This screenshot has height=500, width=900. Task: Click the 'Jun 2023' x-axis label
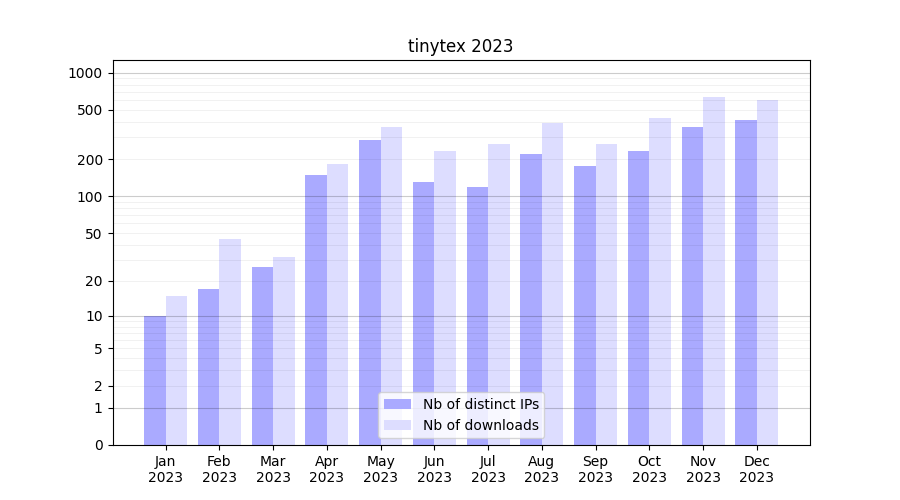click(434, 469)
